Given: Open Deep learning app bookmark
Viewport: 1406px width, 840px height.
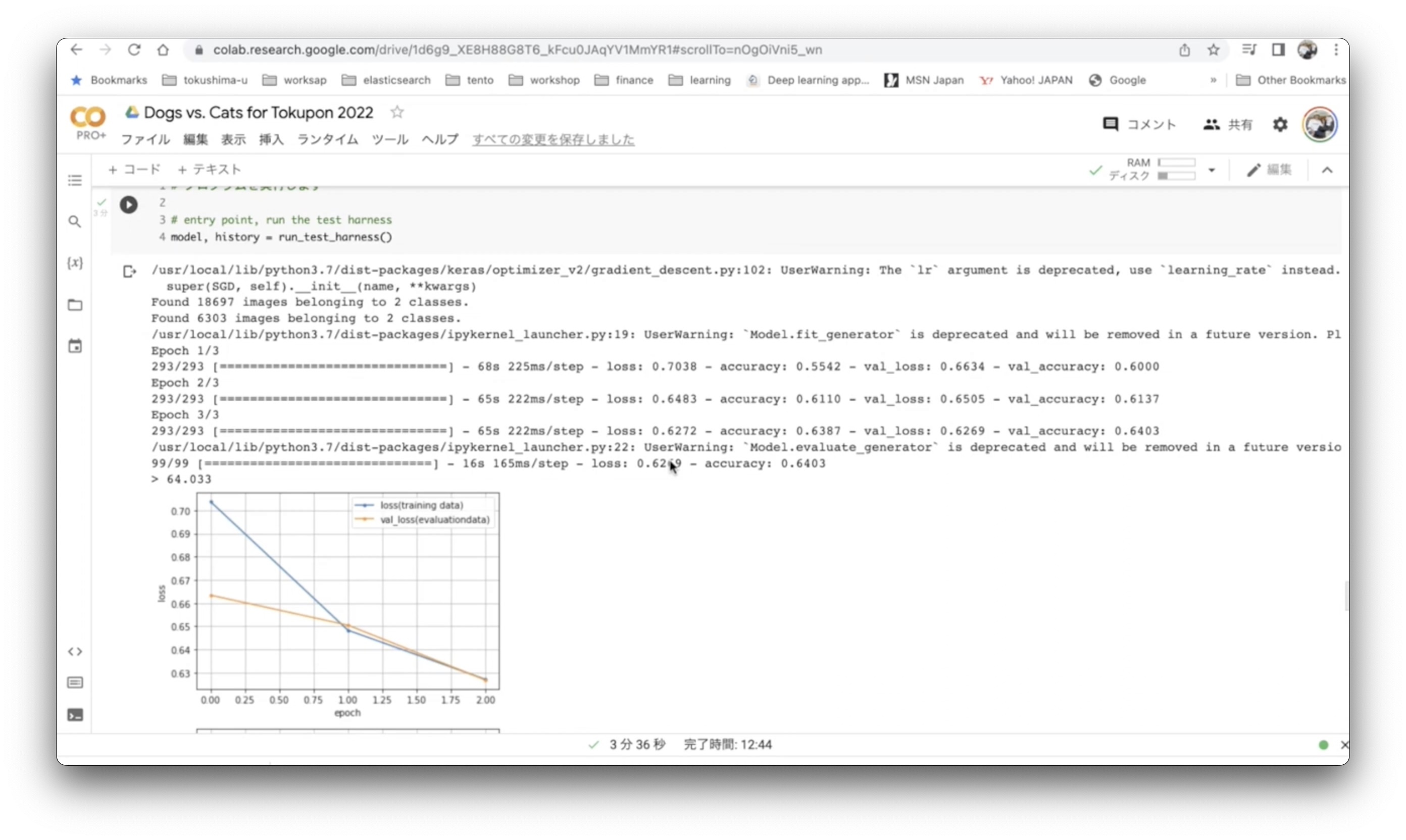Looking at the screenshot, I should [x=808, y=80].
